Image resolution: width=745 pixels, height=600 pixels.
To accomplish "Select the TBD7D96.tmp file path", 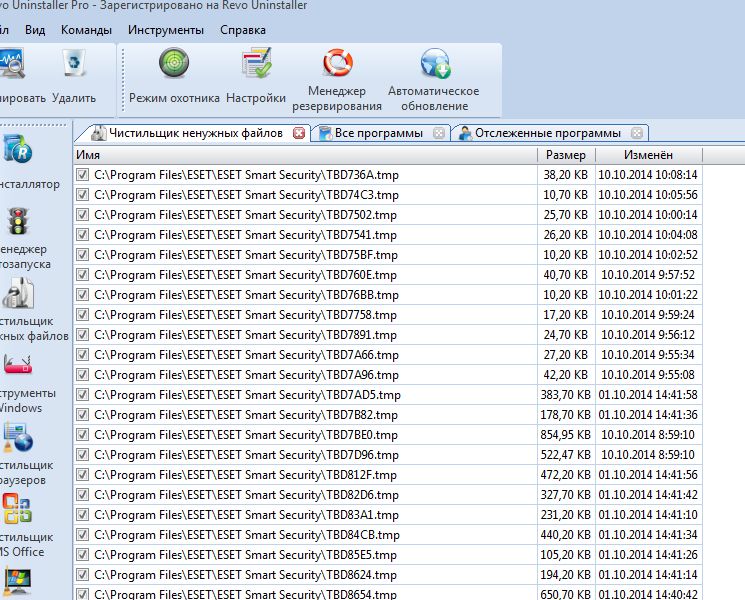I will point(246,455).
